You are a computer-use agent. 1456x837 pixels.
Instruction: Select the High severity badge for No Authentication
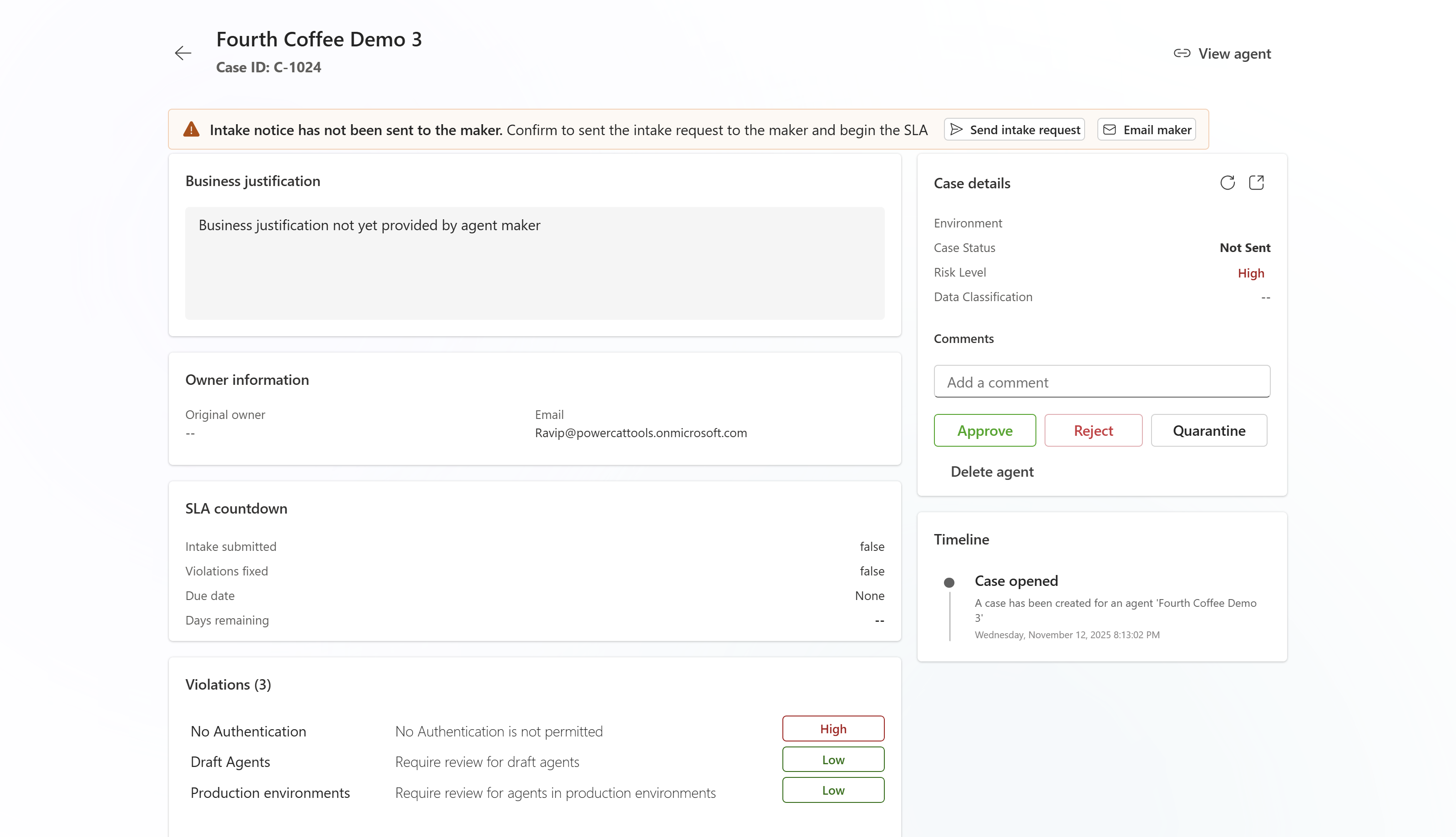(833, 729)
